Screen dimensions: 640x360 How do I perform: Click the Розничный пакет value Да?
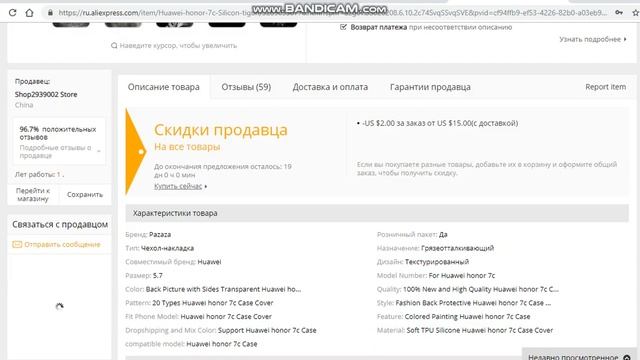(443, 234)
